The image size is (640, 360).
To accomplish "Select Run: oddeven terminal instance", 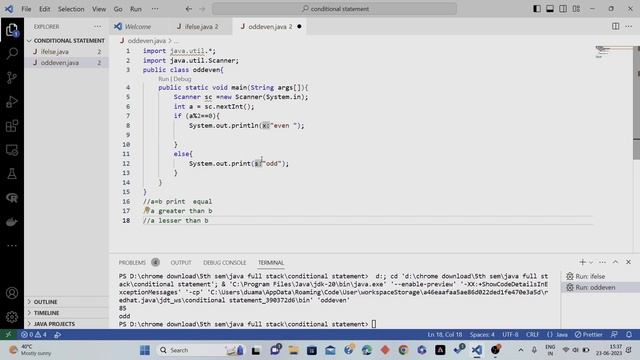I will [600, 287].
